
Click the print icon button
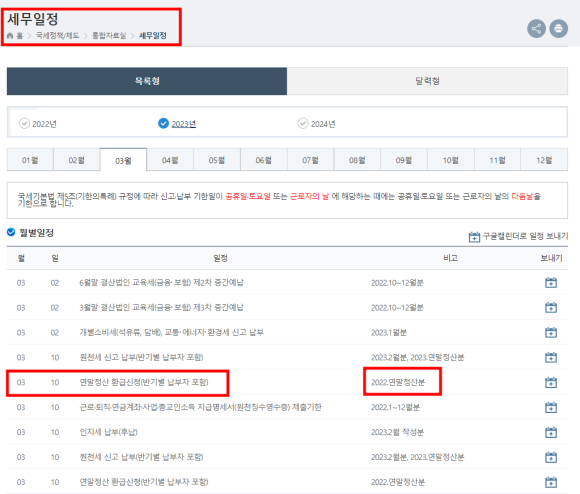pyautogui.click(x=559, y=28)
